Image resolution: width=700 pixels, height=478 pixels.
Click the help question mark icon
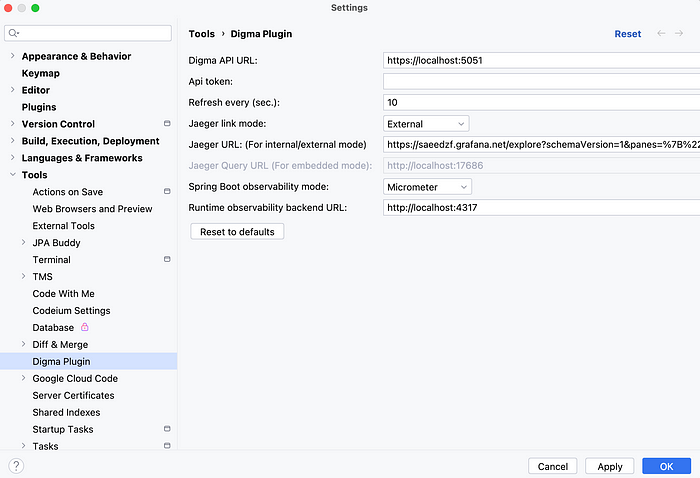(x=16, y=466)
